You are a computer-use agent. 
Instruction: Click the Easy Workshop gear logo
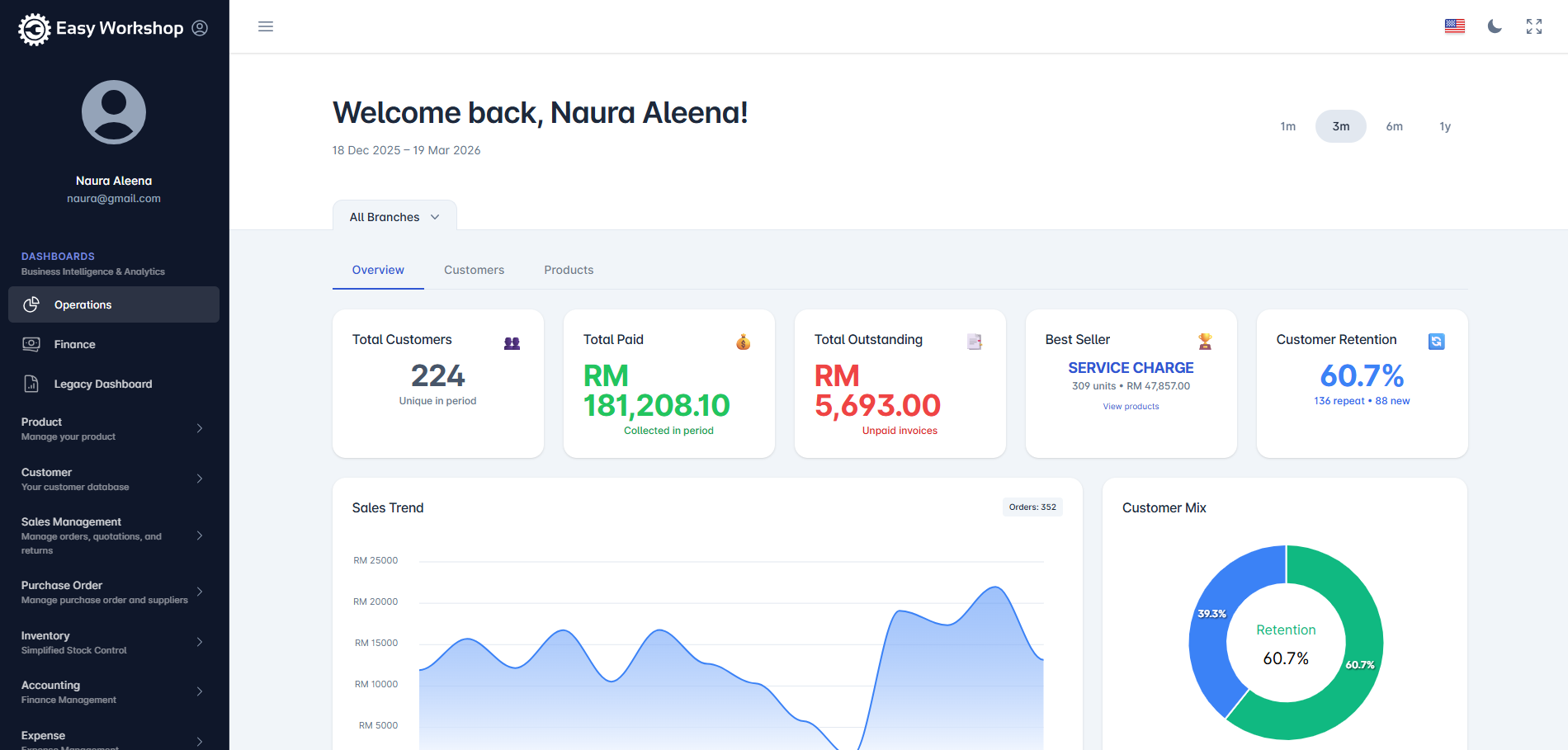(x=33, y=28)
